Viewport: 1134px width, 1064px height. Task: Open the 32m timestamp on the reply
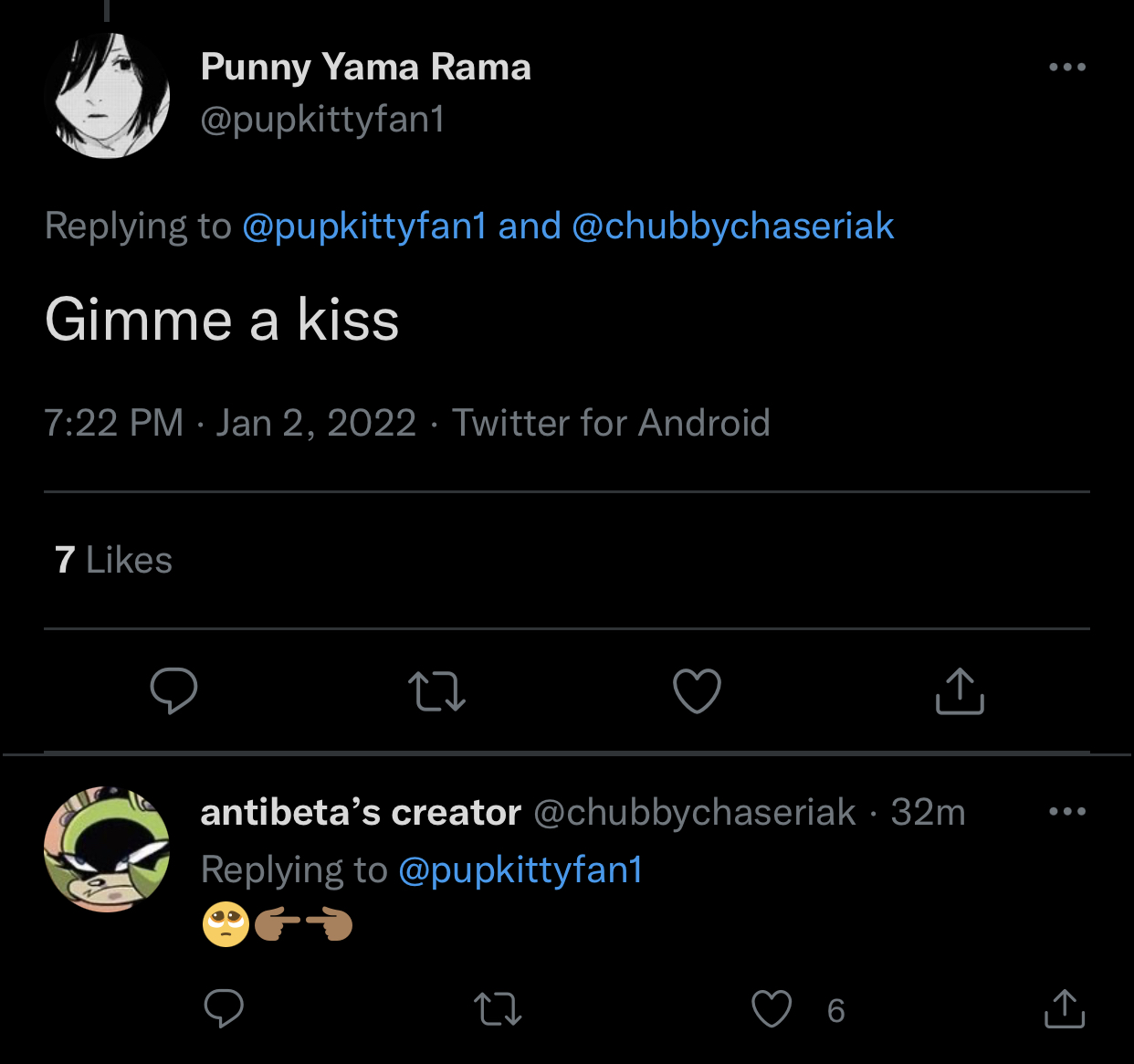click(x=928, y=812)
